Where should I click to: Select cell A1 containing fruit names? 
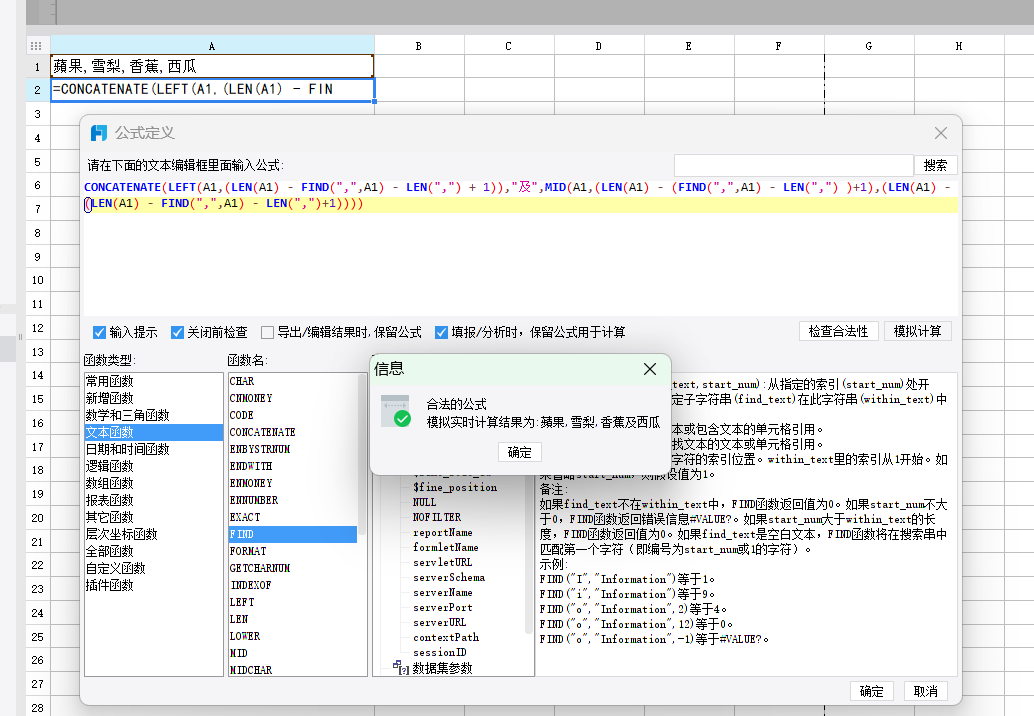[x=212, y=66]
